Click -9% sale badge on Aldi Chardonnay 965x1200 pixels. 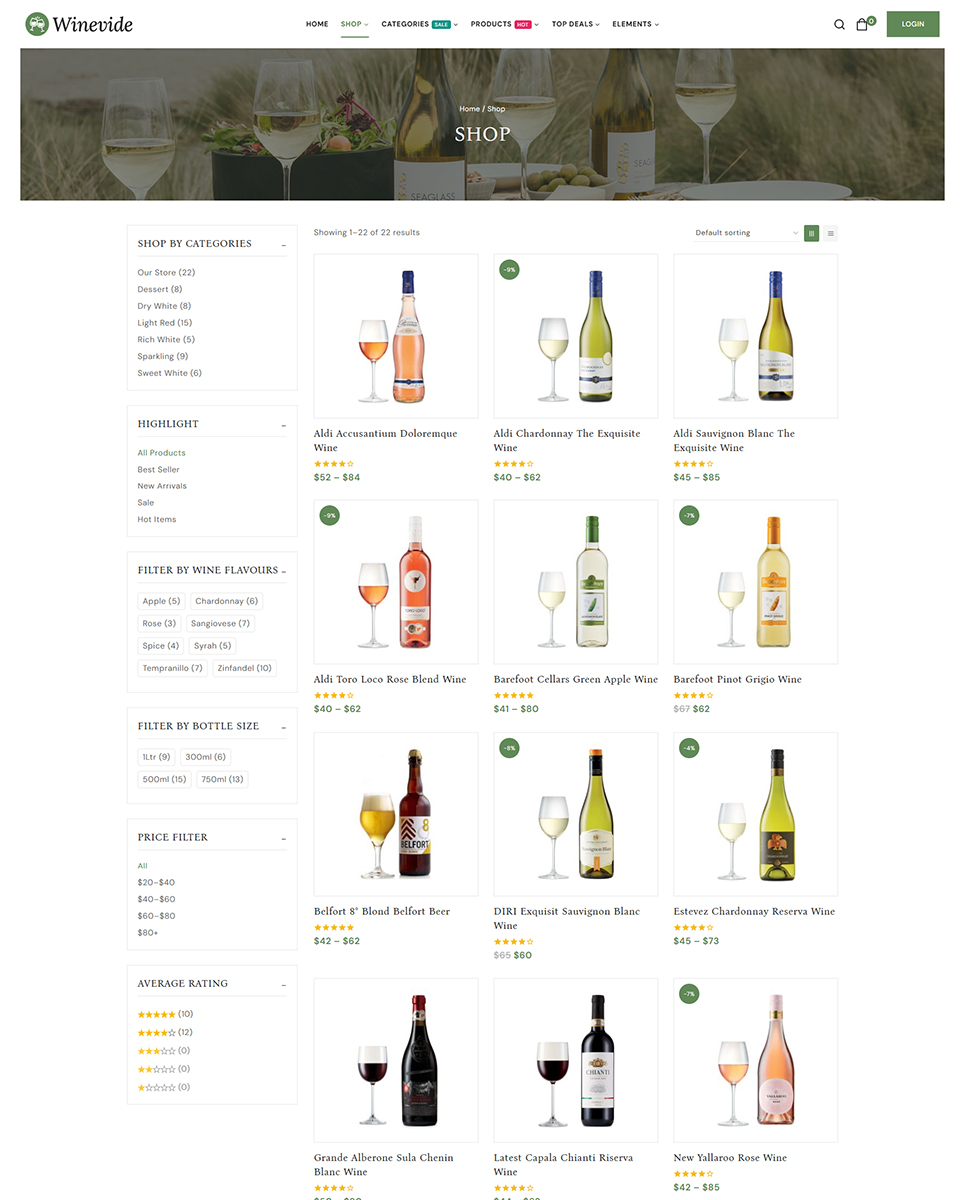[x=509, y=269]
